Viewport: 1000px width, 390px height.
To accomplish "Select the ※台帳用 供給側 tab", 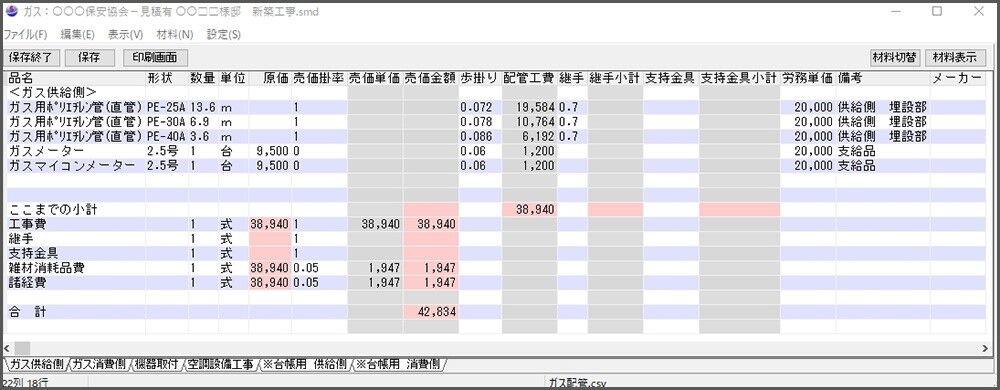I will (x=304, y=365).
